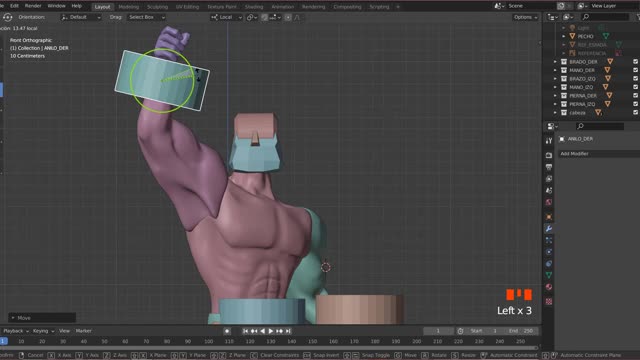Open the Output properties tab
Image resolution: width=640 pixels, height=360 pixels.
[x=549, y=167]
